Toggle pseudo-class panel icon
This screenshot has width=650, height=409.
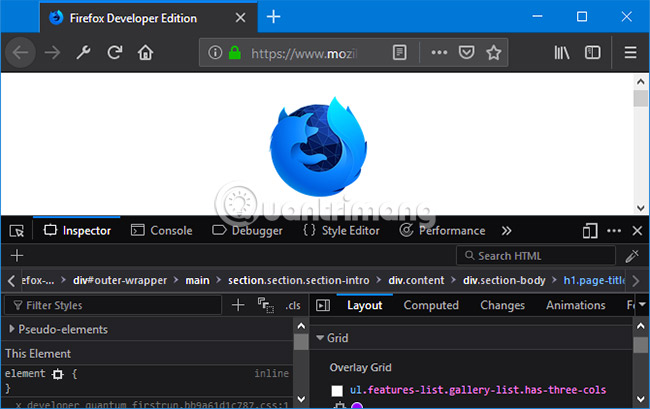coord(266,305)
